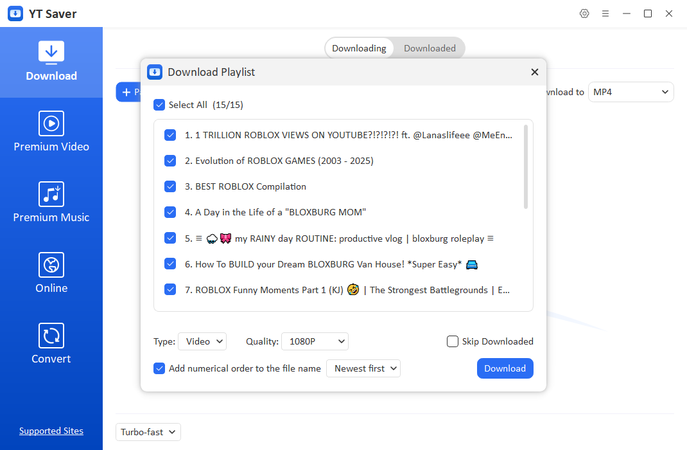Image resolution: width=687 pixels, height=450 pixels.
Task: Go to Premium Music section
Action: [51, 194]
